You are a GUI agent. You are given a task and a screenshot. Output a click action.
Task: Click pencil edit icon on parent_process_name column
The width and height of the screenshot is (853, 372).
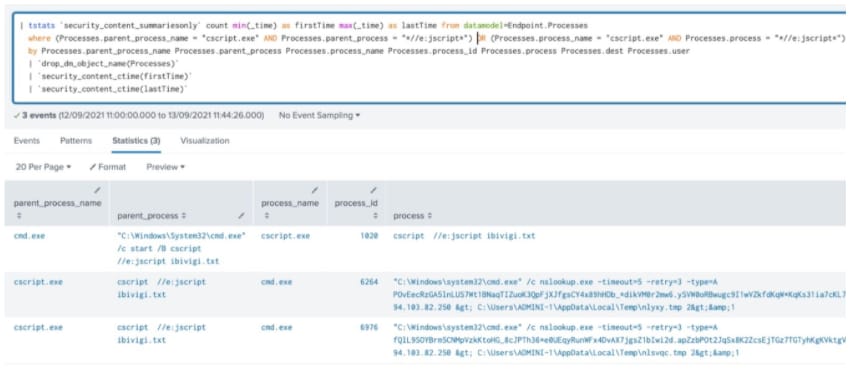coord(97,190)
